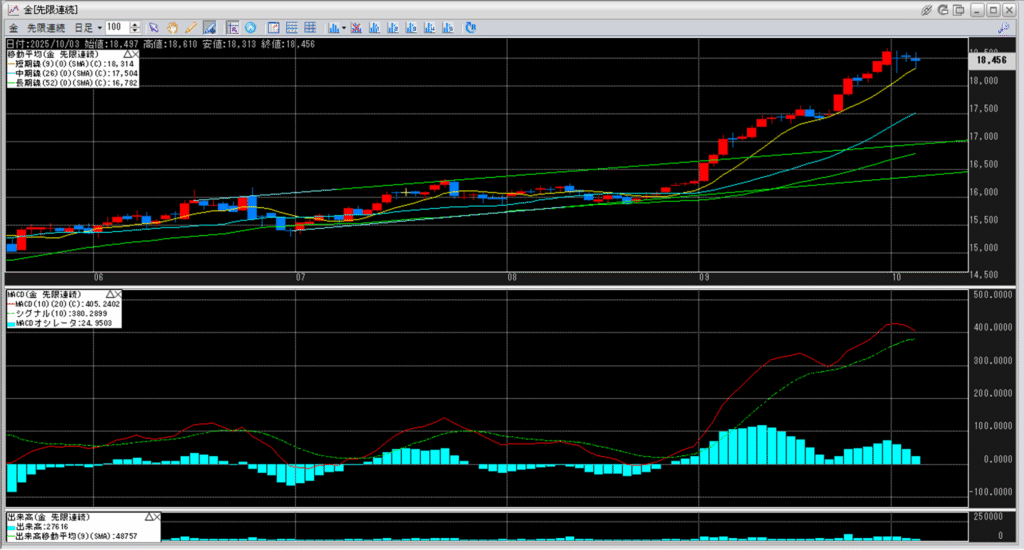The image size is (1024, 550).
Task: Toggle the trendline edit tool button
Action: 209,27
